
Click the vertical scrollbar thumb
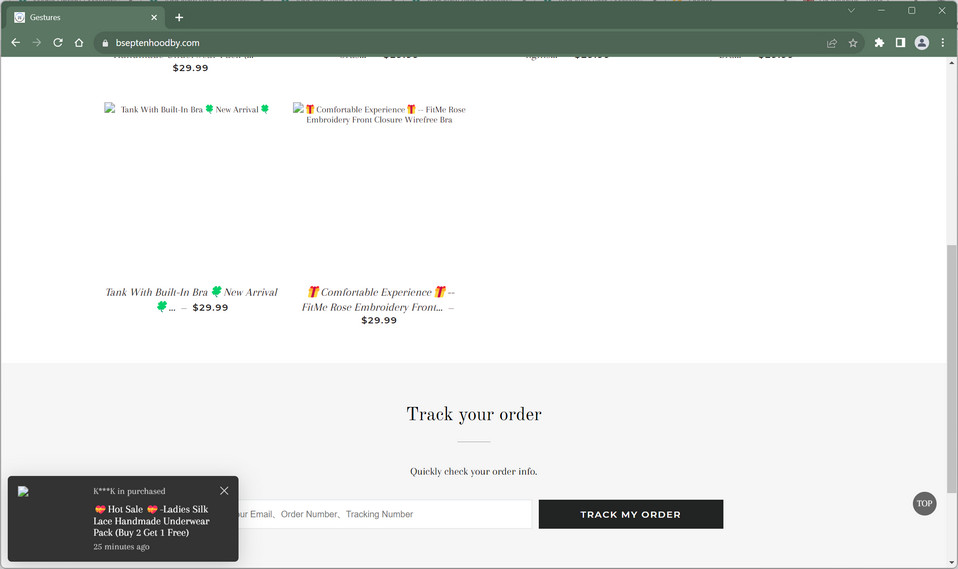951,368
